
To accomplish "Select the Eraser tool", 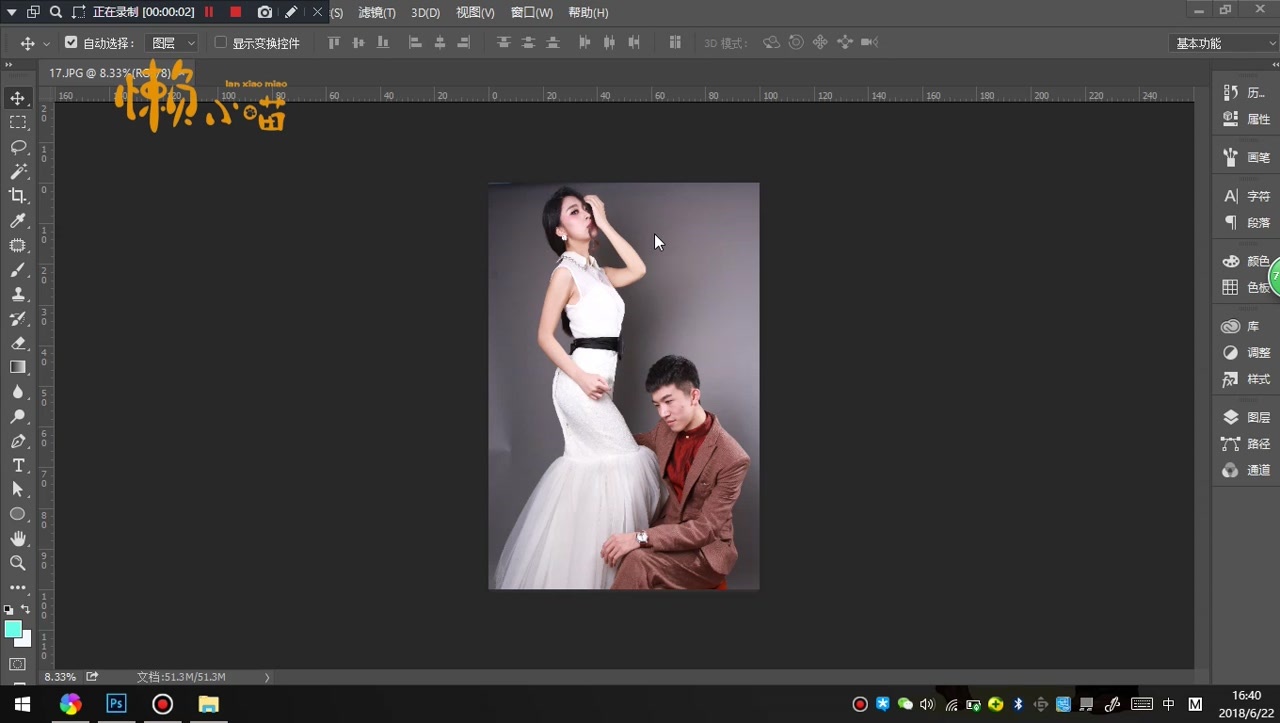I will [x=18, y=343].
